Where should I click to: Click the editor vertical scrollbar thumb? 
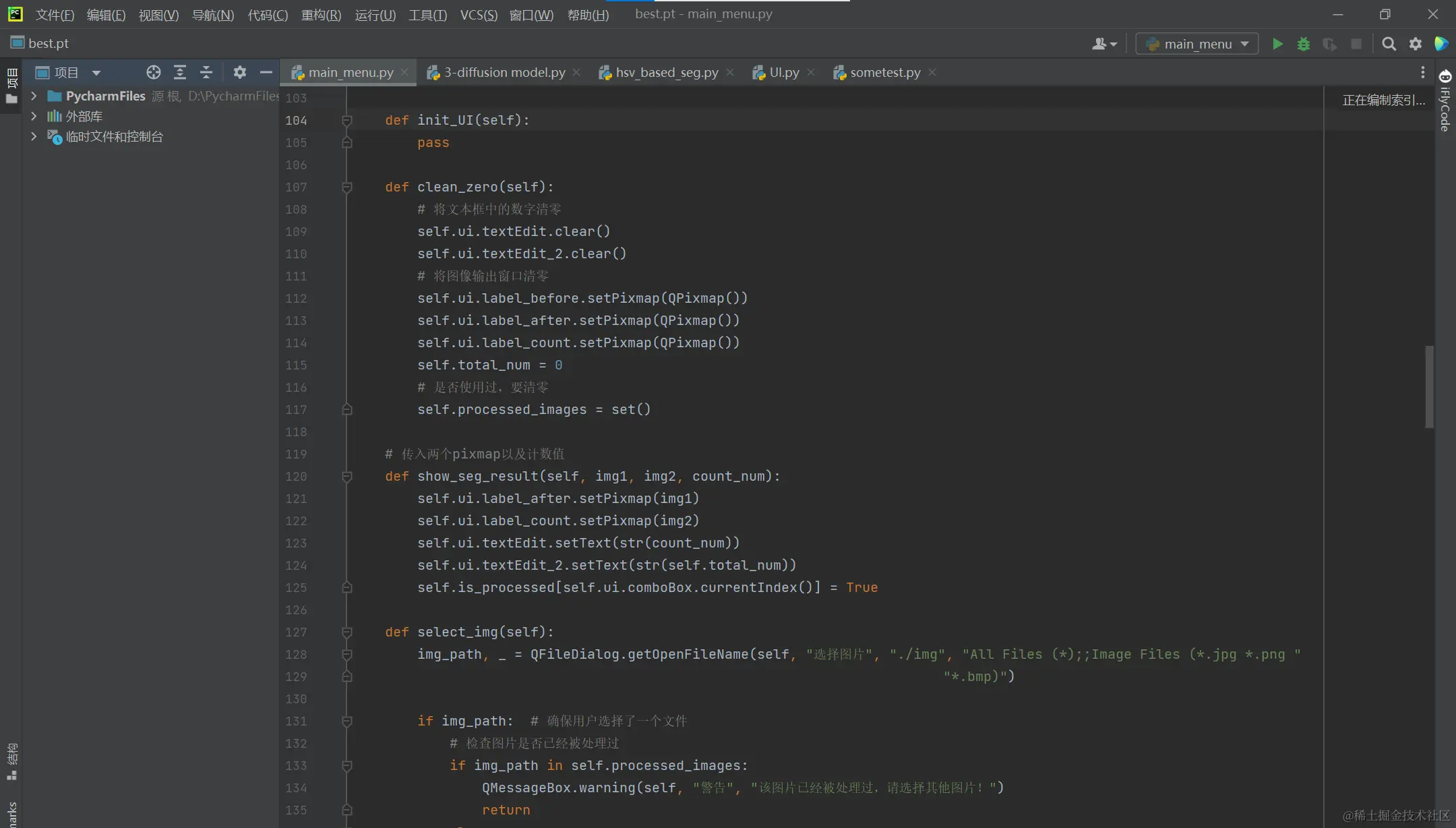tap(1429, 387)
